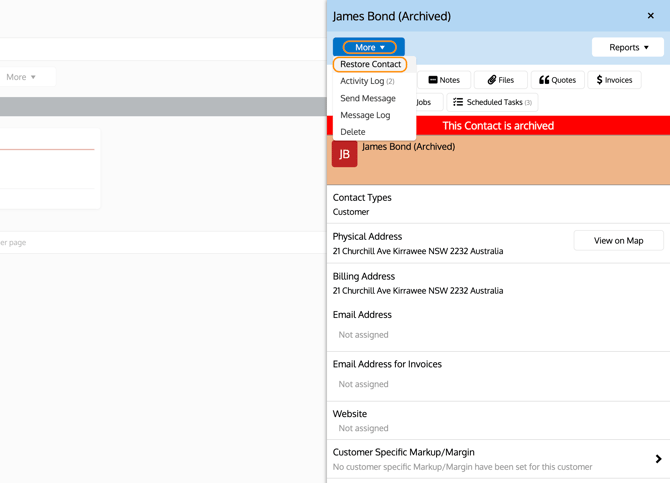This screenshot has height=483, width=670.
Task: Select Restore Contact from menu
Action: coord(370,64)
